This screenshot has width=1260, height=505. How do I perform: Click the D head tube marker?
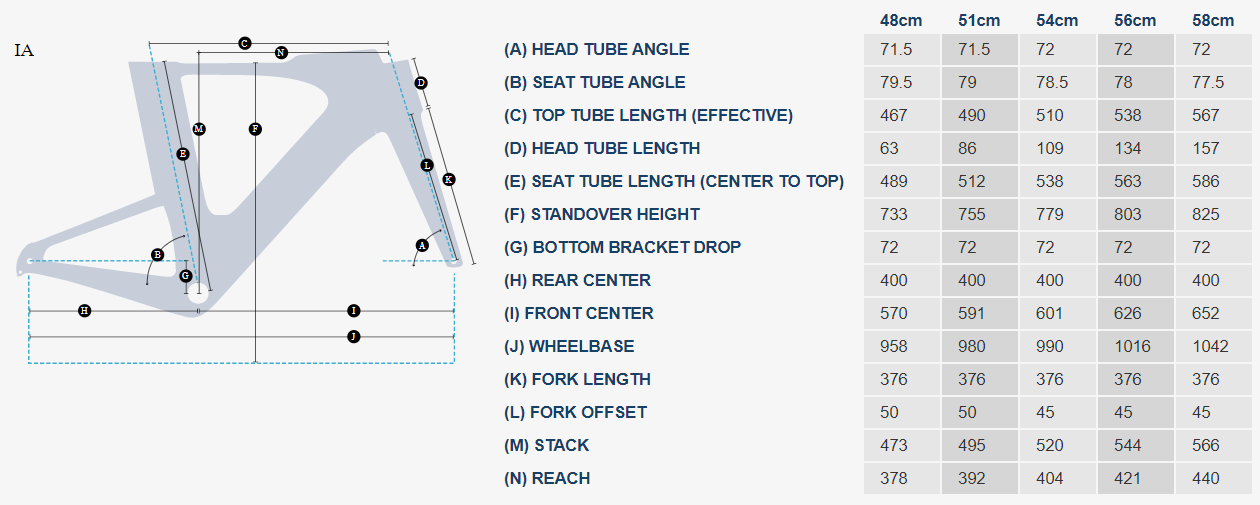point(421,83)
